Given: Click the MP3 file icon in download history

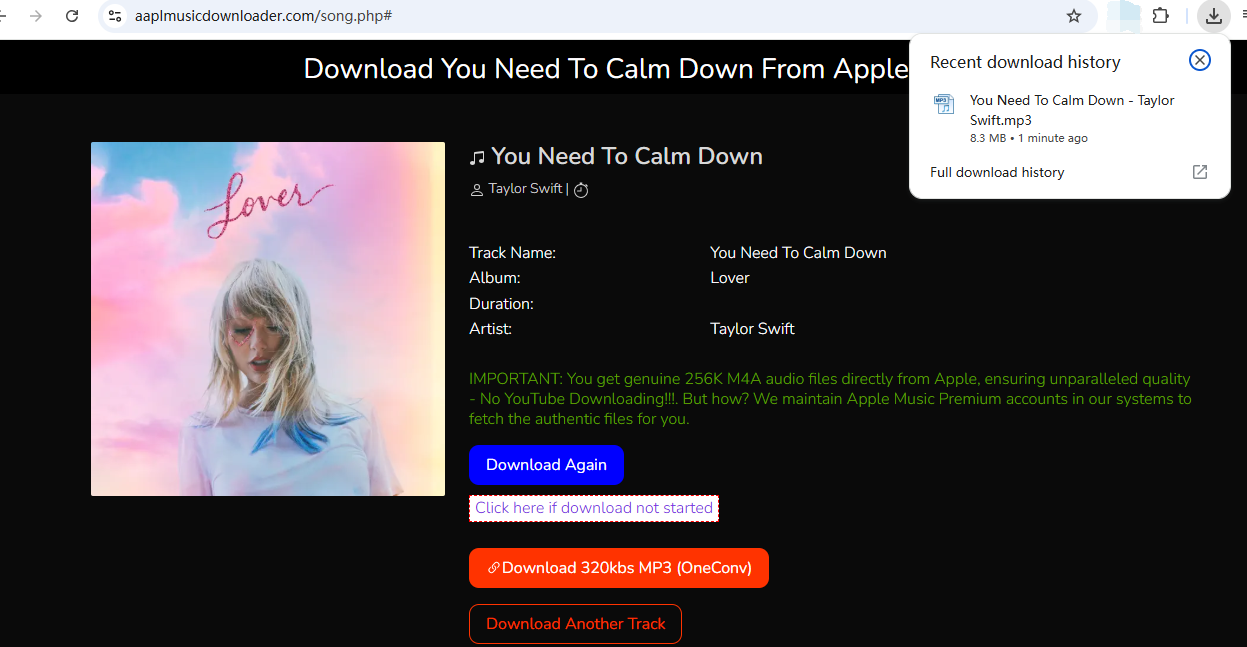Looking at the screenshot, I should 944,103.
